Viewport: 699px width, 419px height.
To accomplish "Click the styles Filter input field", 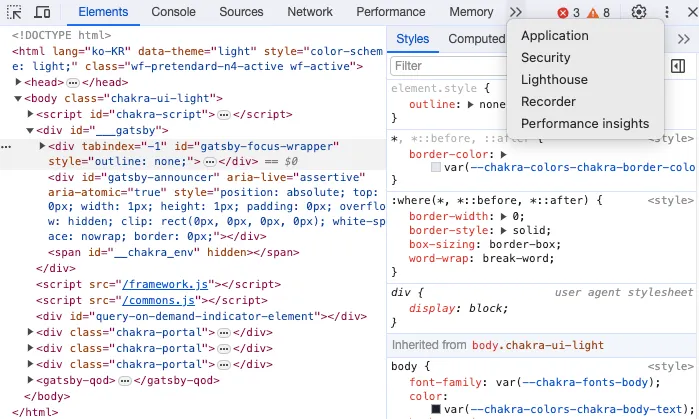I will click(x=448, y=66).
